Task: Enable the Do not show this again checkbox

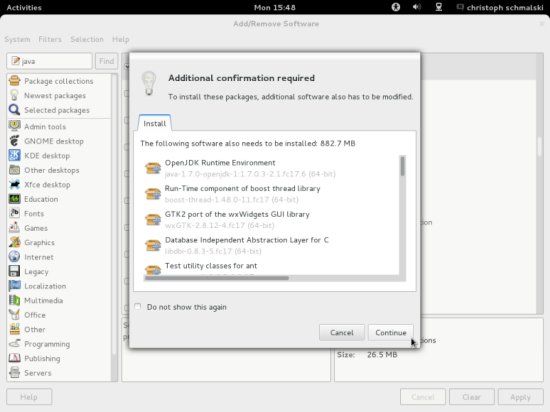Action: (x=138, y=306)
